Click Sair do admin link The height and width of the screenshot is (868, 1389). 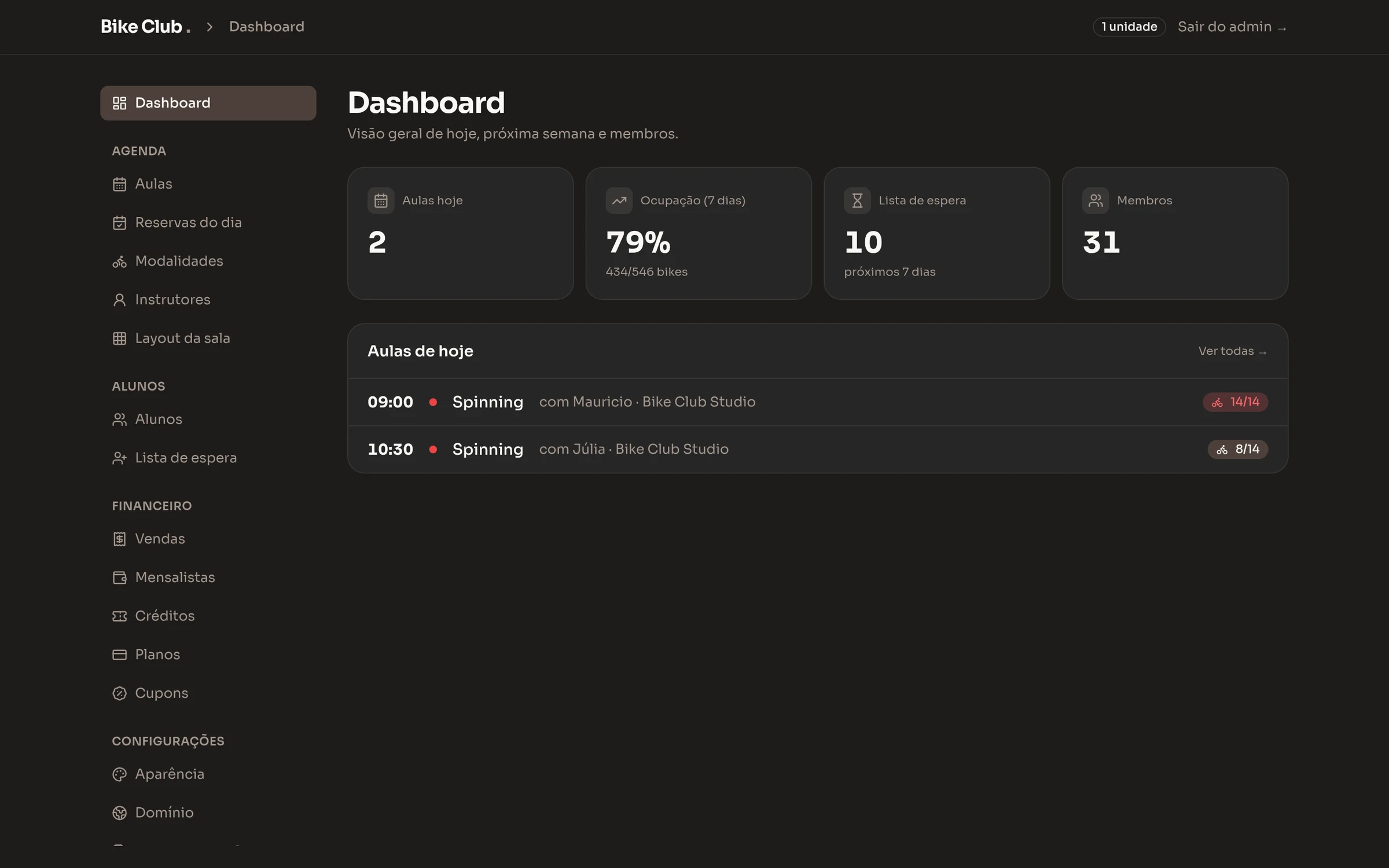pyautogui.click(x=1232, y=27)
